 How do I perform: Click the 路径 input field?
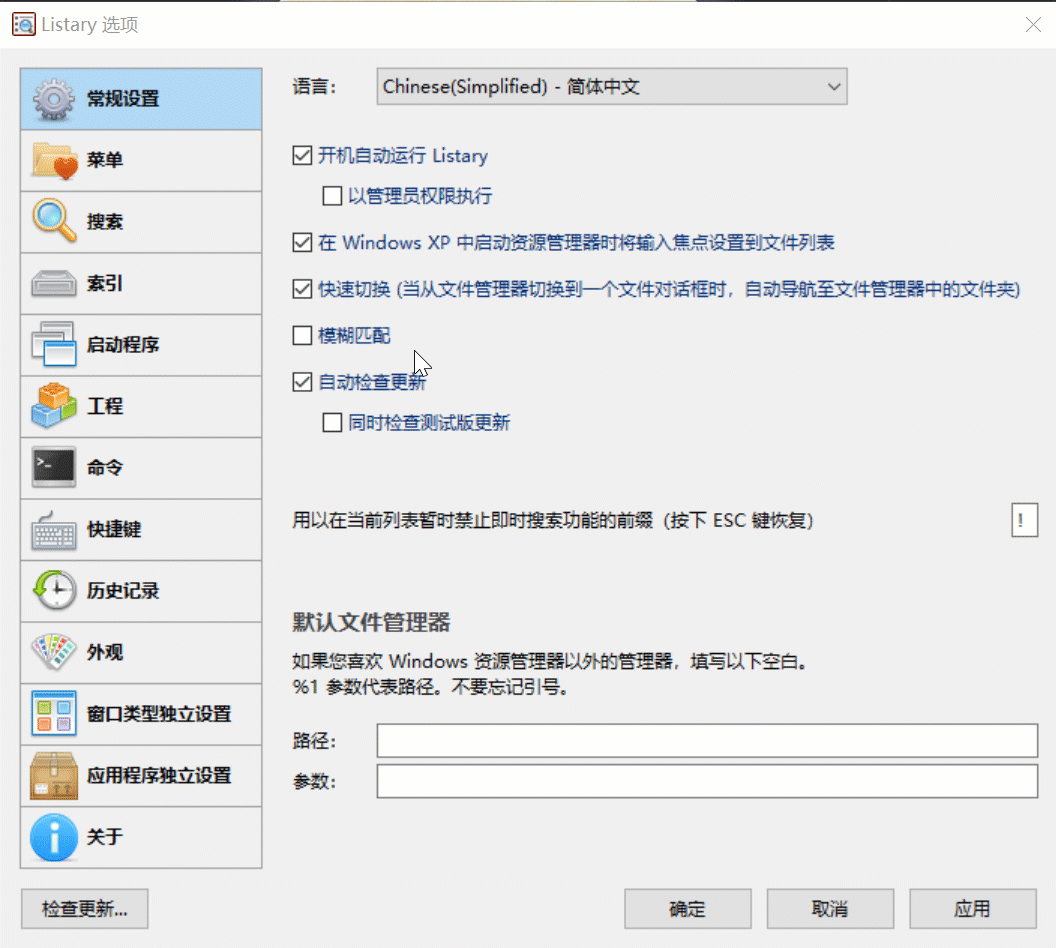(x=707, y=741)
